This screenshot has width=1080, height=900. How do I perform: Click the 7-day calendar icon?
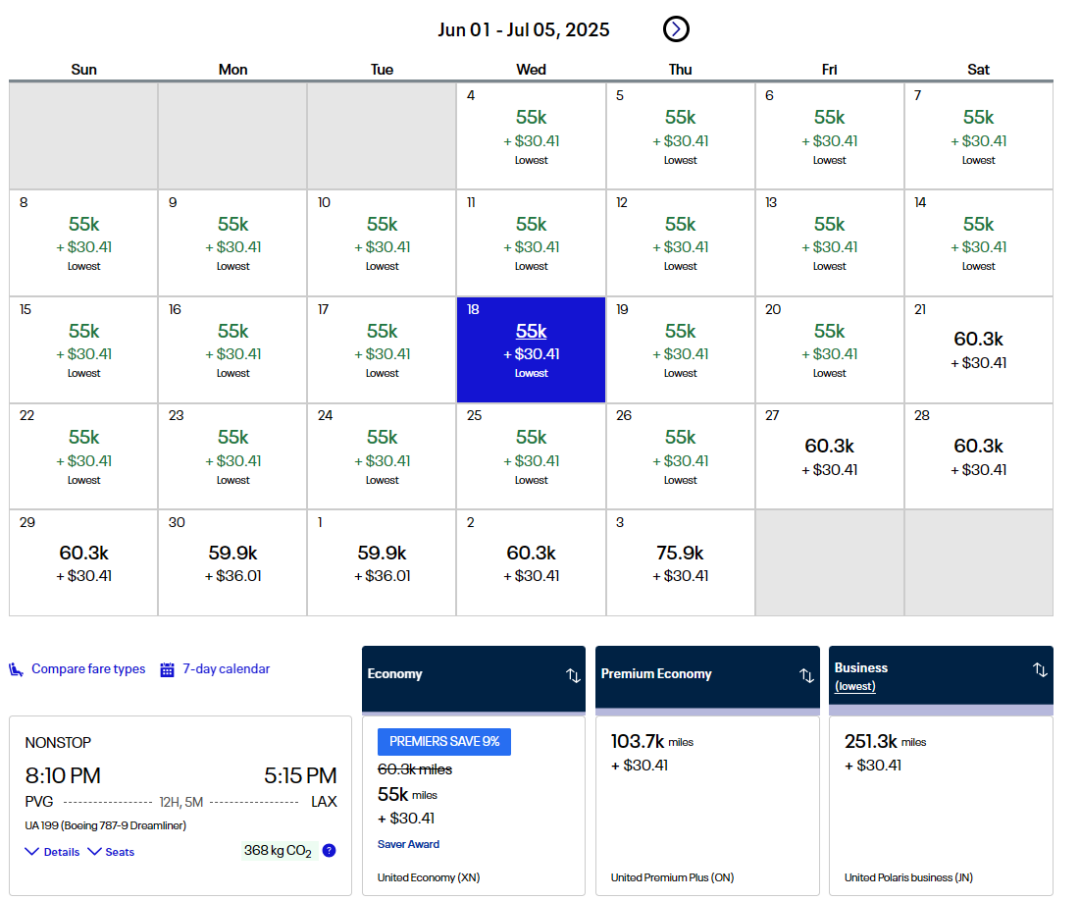pyautogui.click(x=167, y=670)
